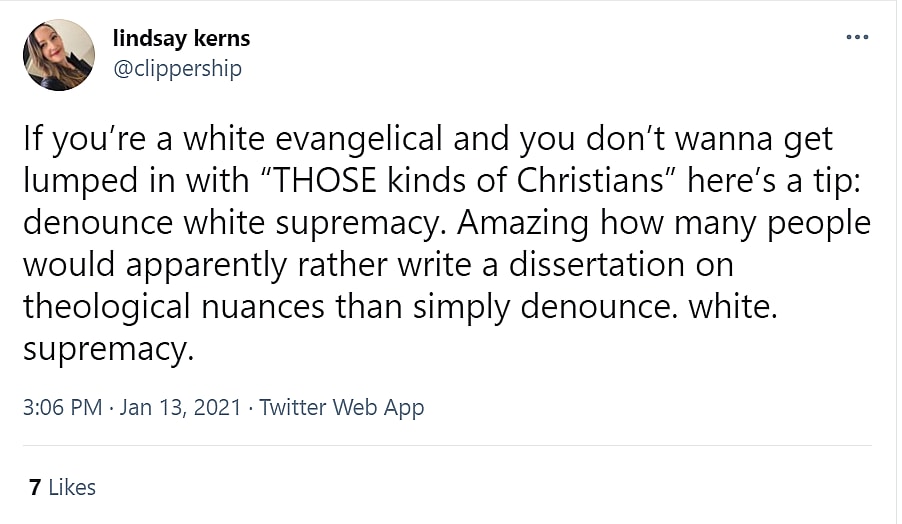
Task: Click the 3:06 PM time in timestamp
Action: [x=64, y=407]
